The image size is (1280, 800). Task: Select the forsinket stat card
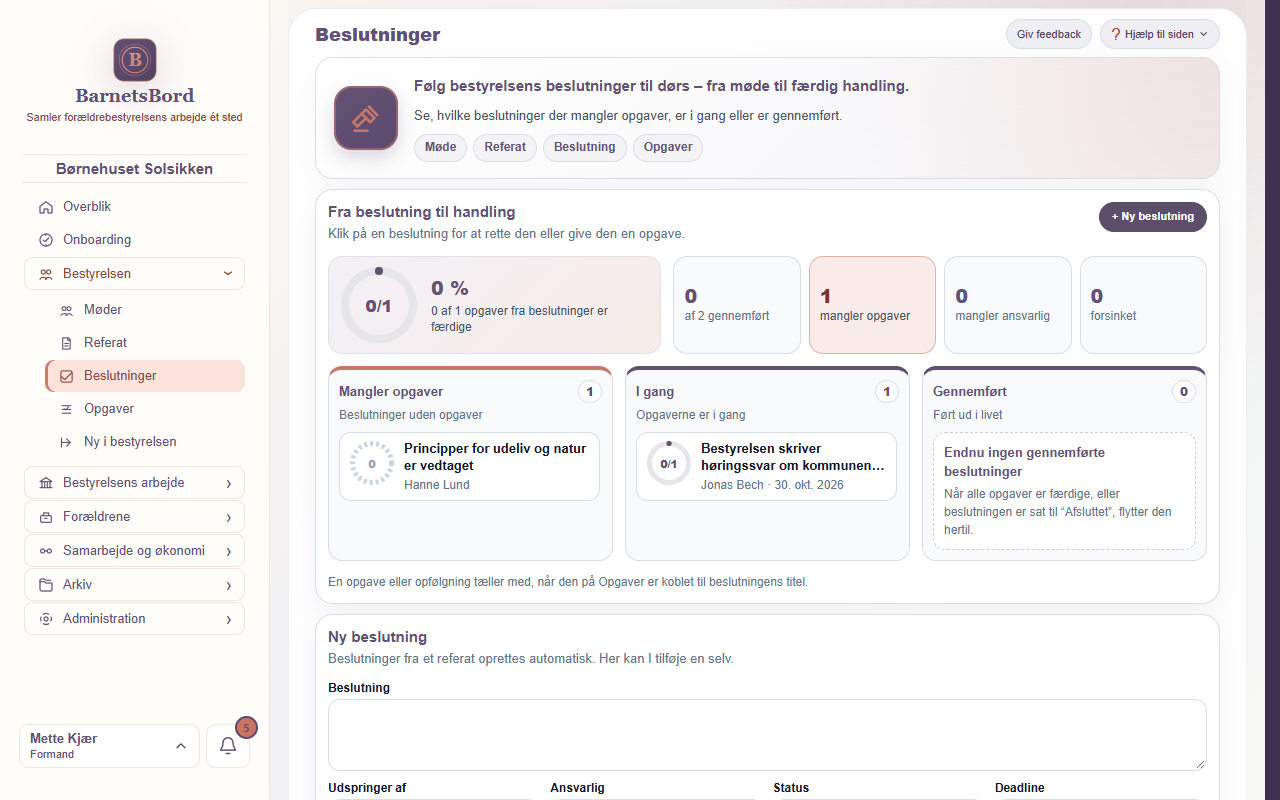(x=1143, y=305)
